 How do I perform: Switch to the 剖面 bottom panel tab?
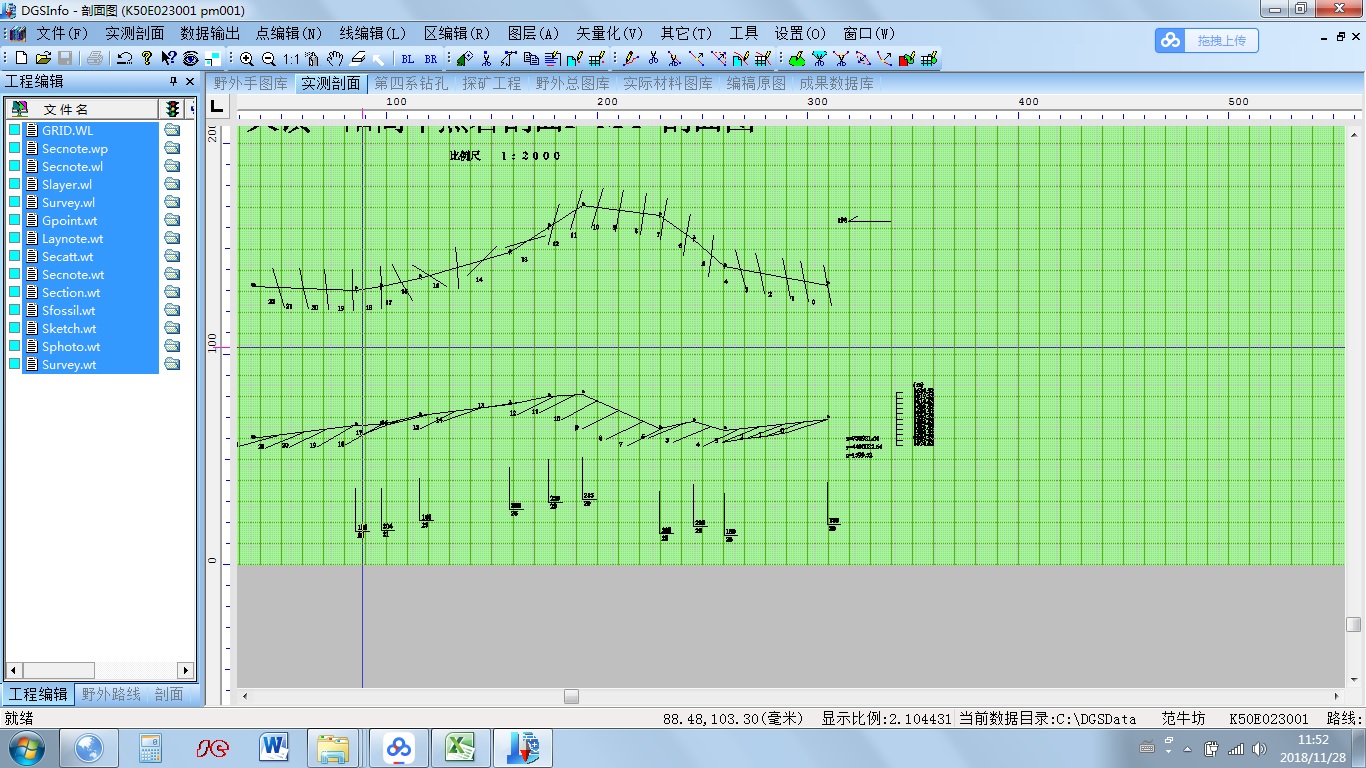click(169, 694)
